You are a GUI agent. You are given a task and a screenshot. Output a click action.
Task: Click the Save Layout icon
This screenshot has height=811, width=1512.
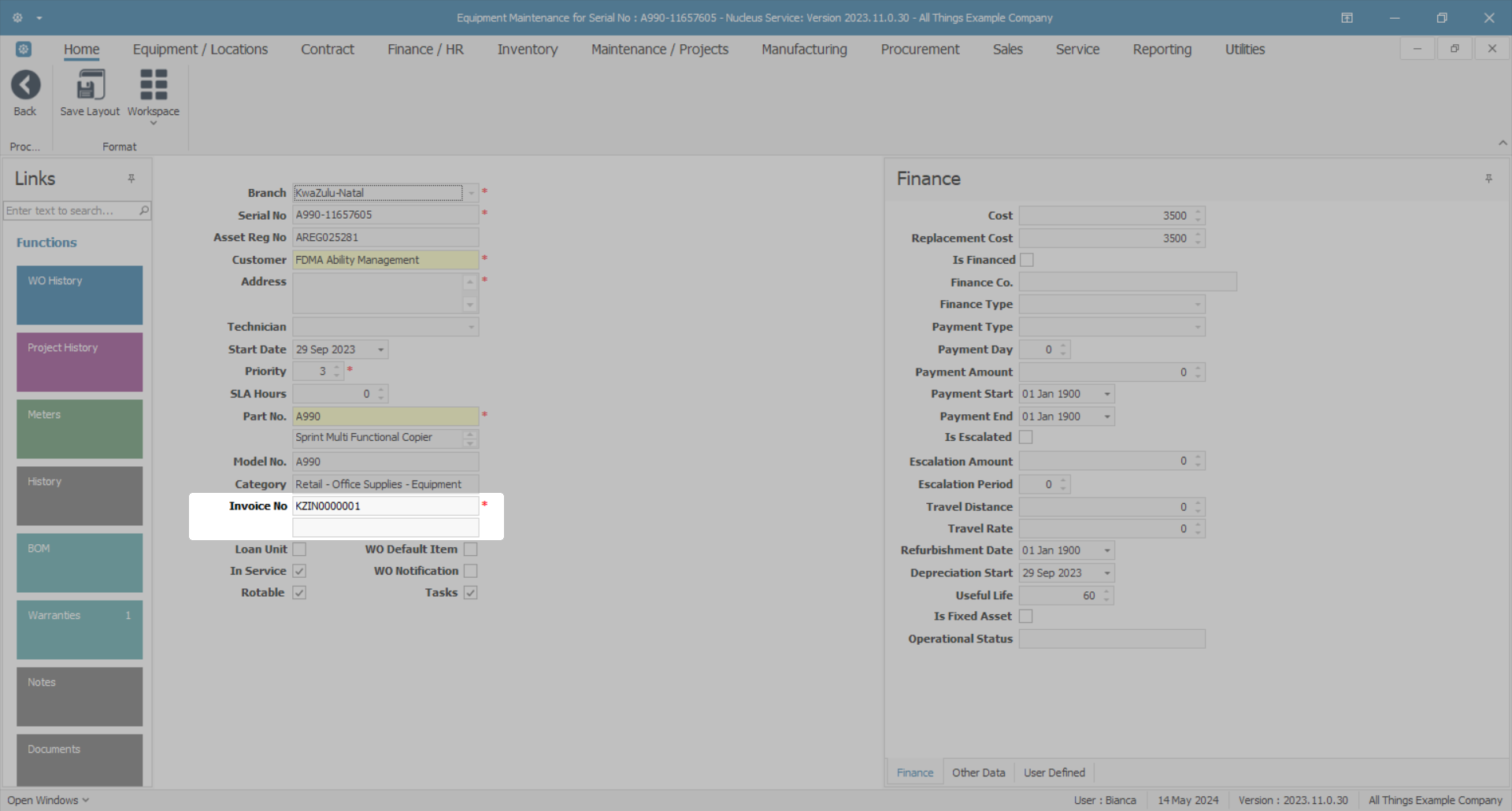90,85
